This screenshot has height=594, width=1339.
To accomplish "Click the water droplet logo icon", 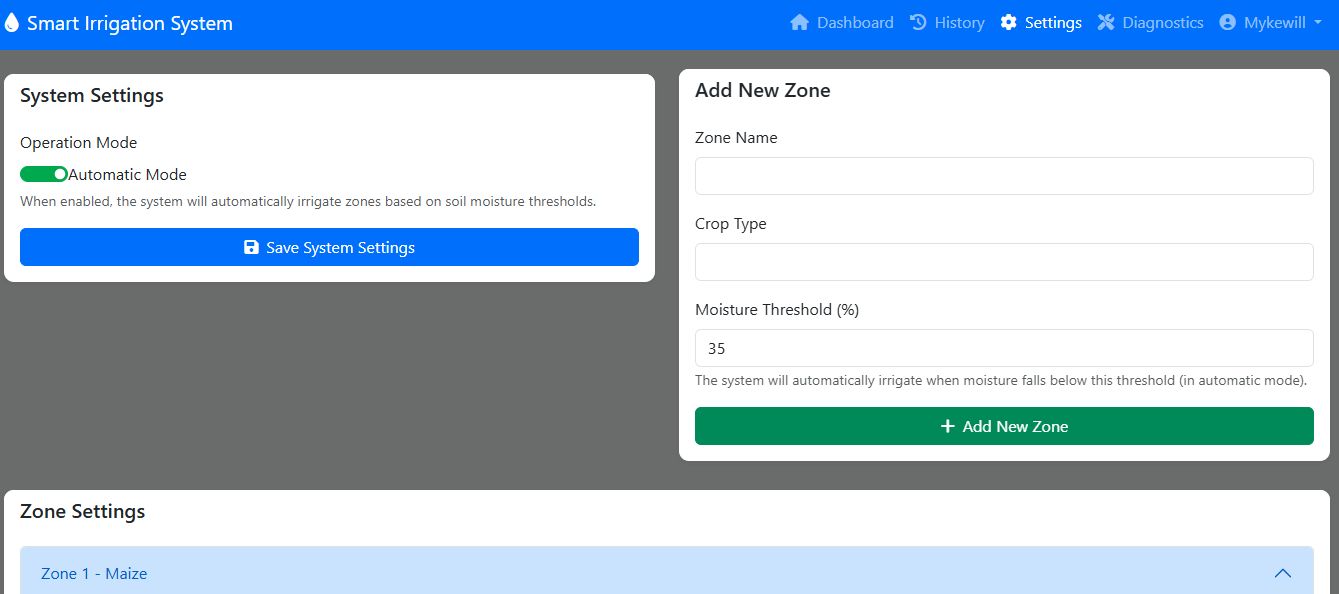I will pyautogui.click(x=12, y=23).
